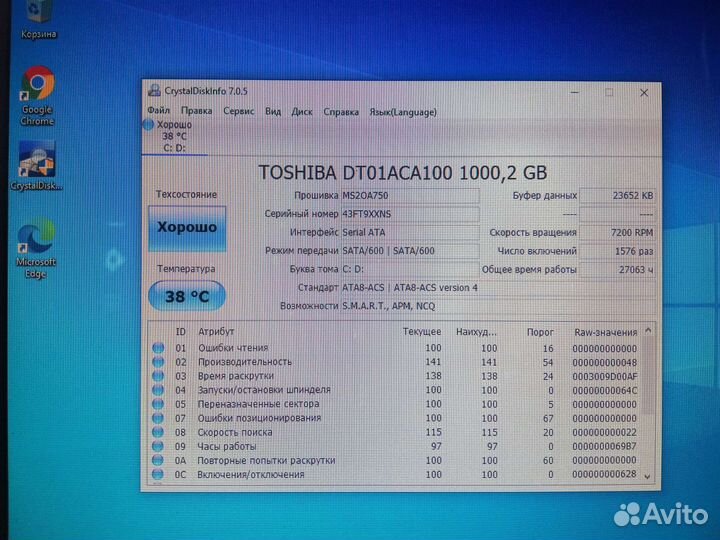Click status icon of row 09 Часы работы
The image size is (720, 540).
(x=158, y=446)
